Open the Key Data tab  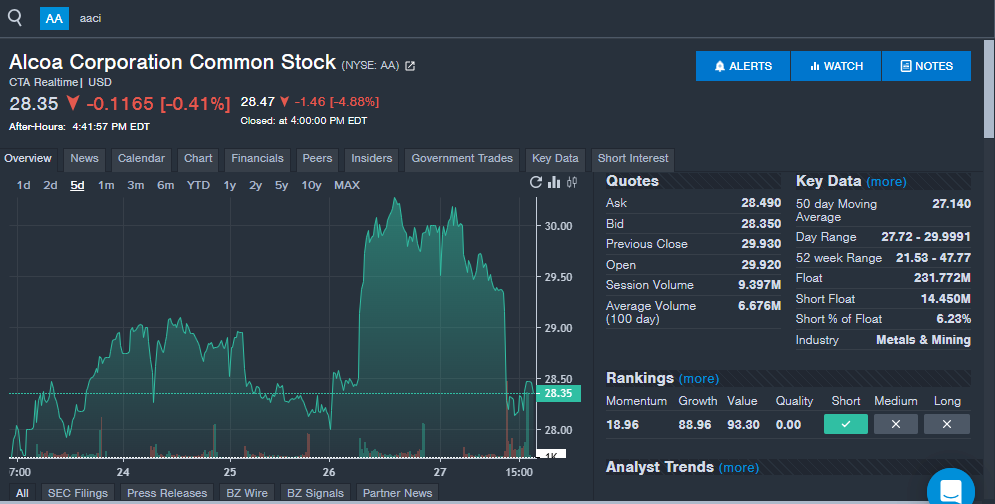pyautogui.click(x=555, y=159)
